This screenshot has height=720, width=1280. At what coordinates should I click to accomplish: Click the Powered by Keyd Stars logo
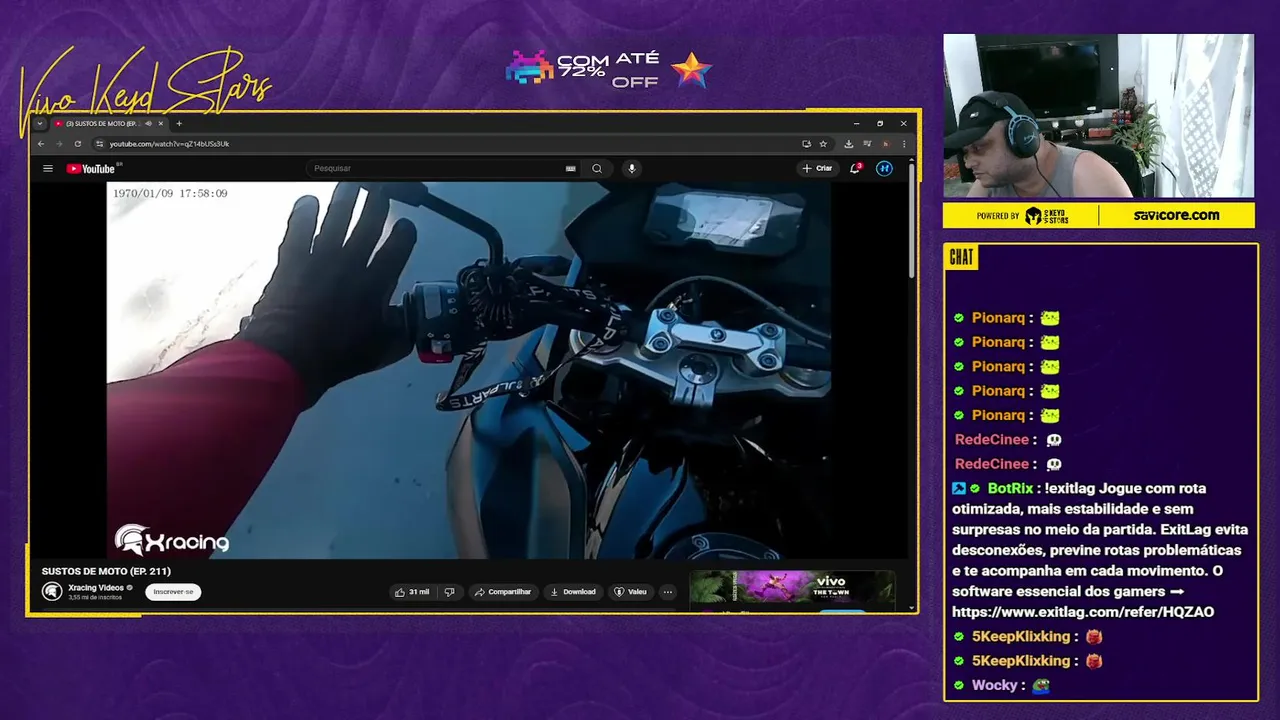coord(1022,215)
